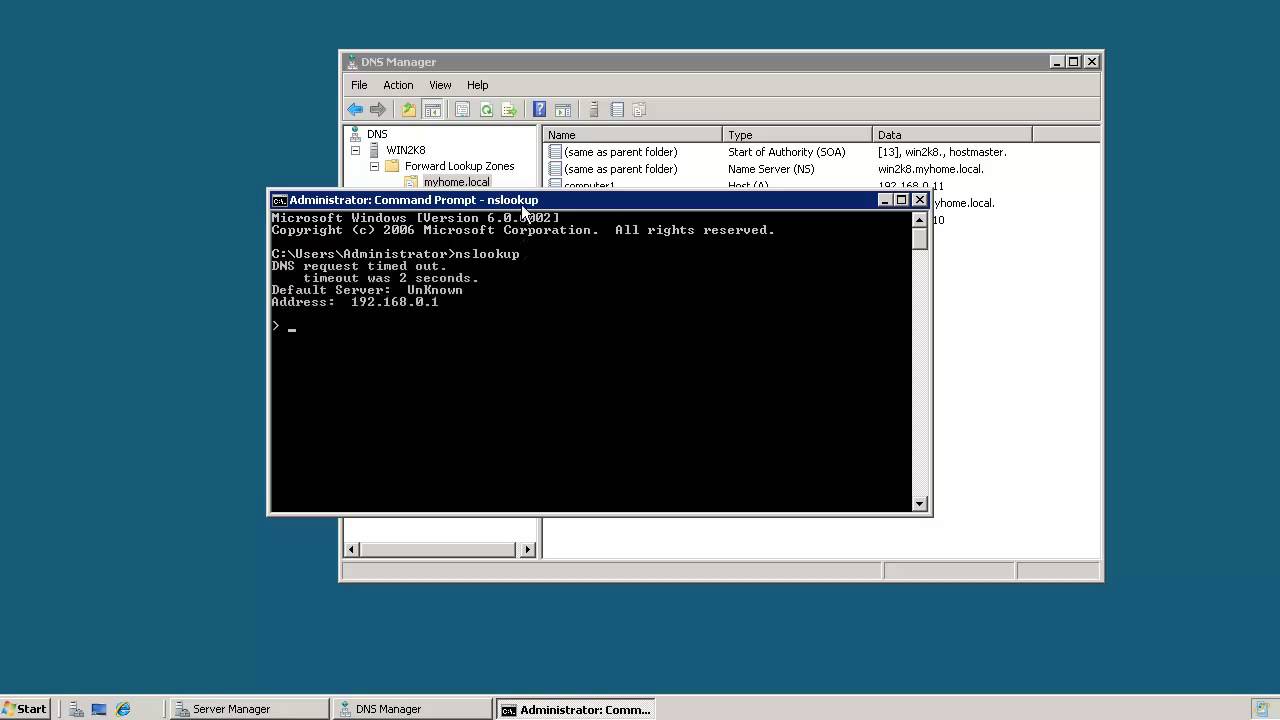This screenshot has height=720, width=1280.
Task: Click the last toolbar icon with stacked pages
Action: (640, 110)
